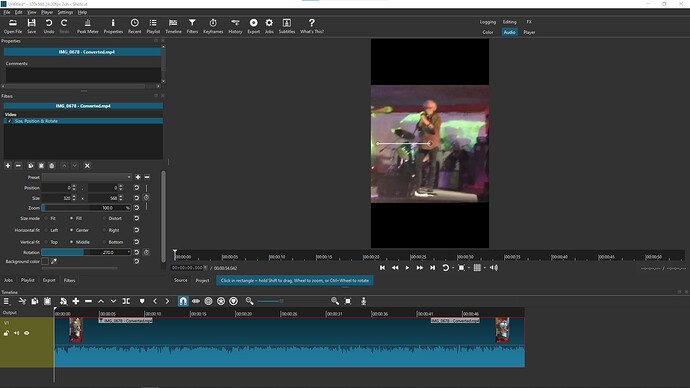Screen dimensions: 690x388
Task: Open the Subtitles panel icon
Action: tap(286, 26)
